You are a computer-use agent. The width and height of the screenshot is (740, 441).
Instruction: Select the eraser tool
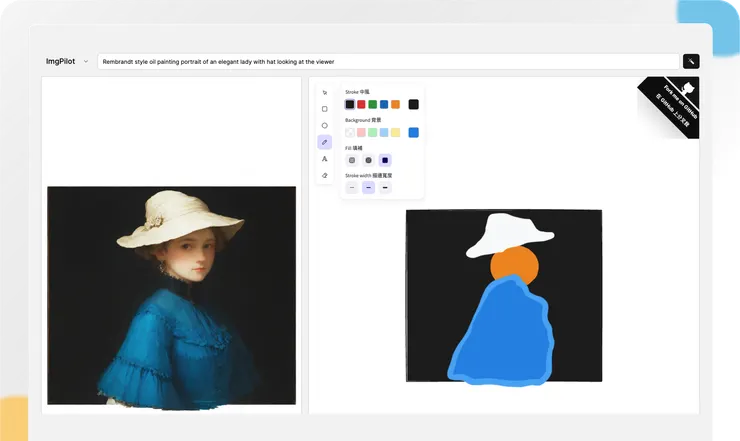click(324, 176)
